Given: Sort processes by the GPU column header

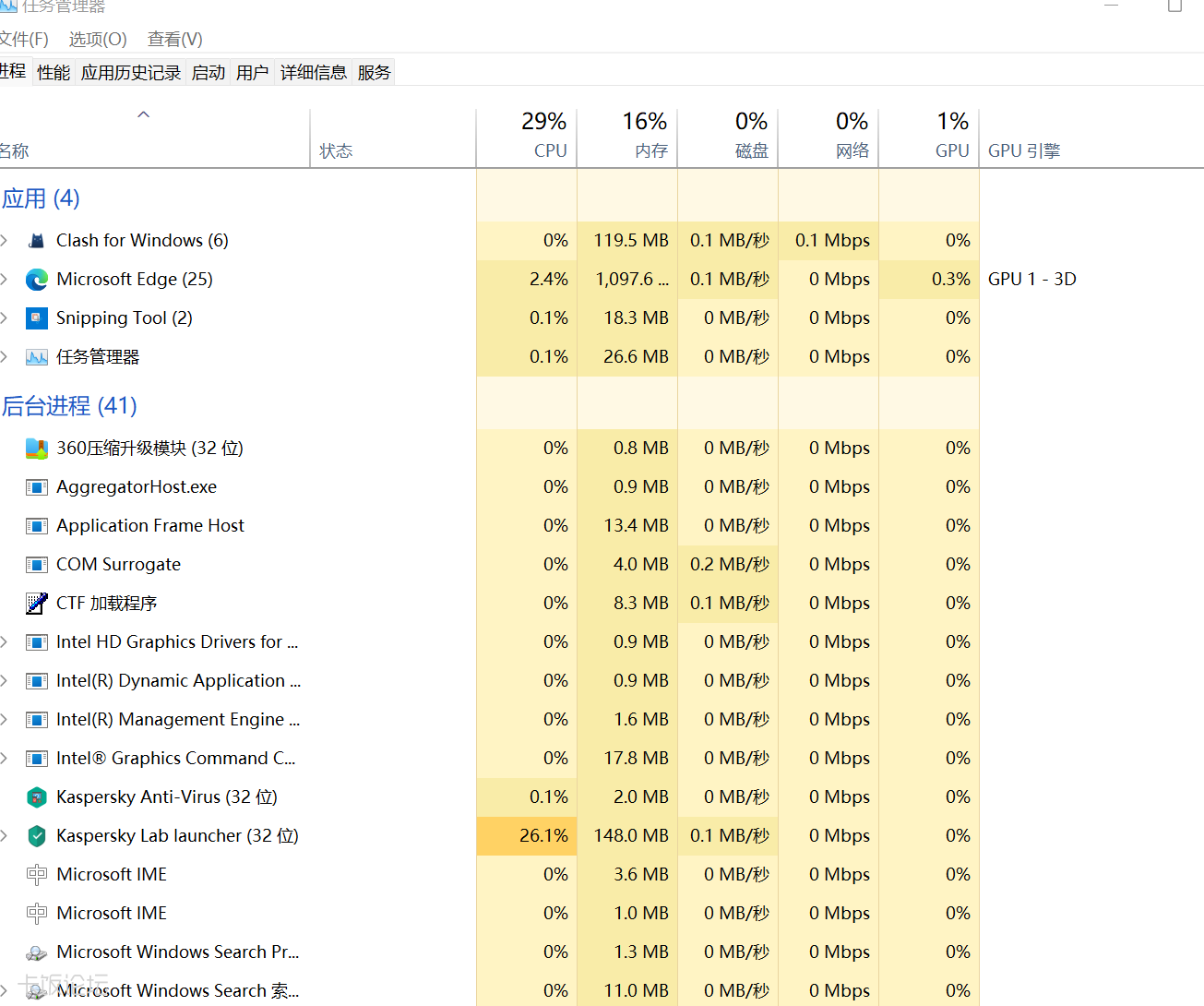Looking at the screenshot, I should pyautogui.click(x=929, y=138).
